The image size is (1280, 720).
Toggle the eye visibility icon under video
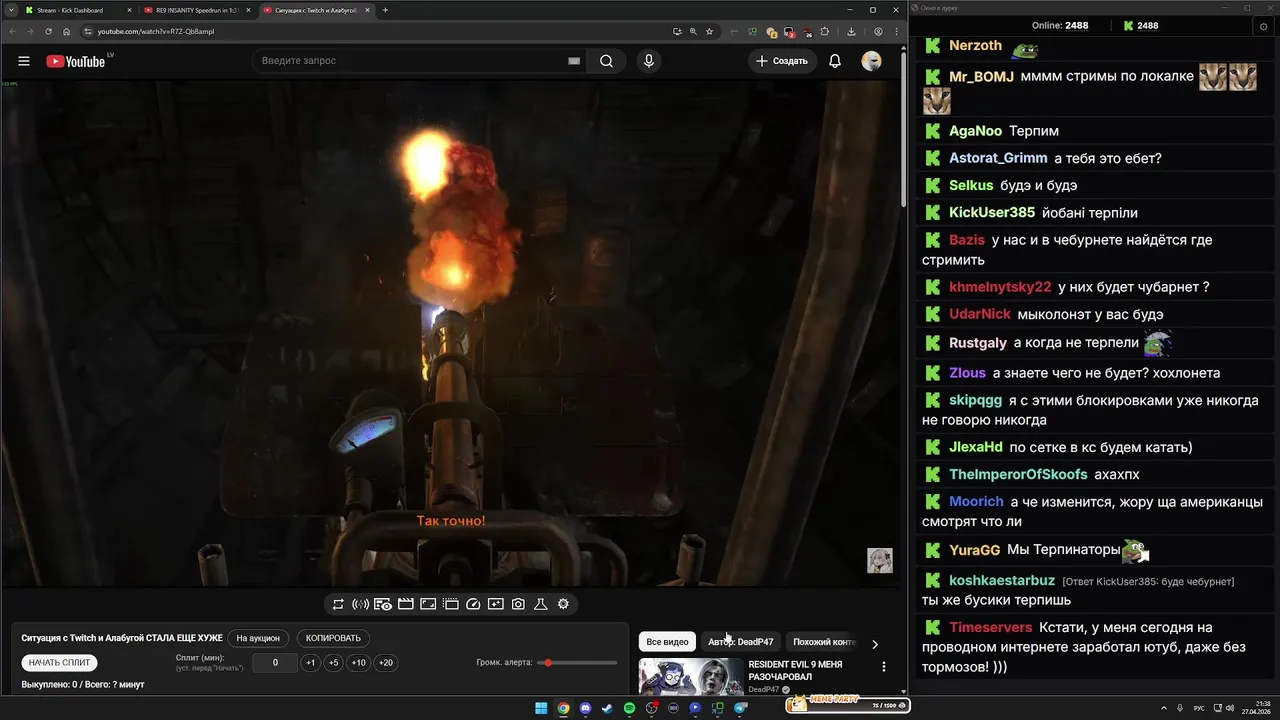[383, 604]
